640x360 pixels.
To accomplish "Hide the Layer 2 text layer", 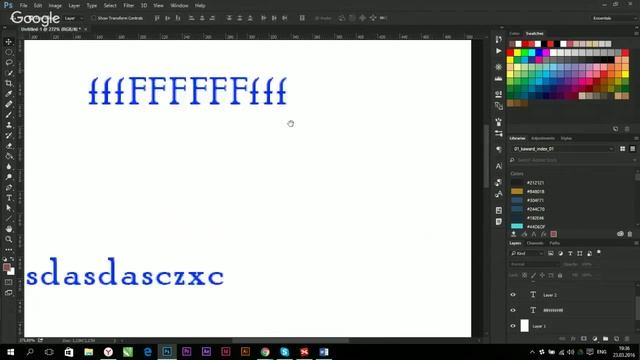I will 513,295.
